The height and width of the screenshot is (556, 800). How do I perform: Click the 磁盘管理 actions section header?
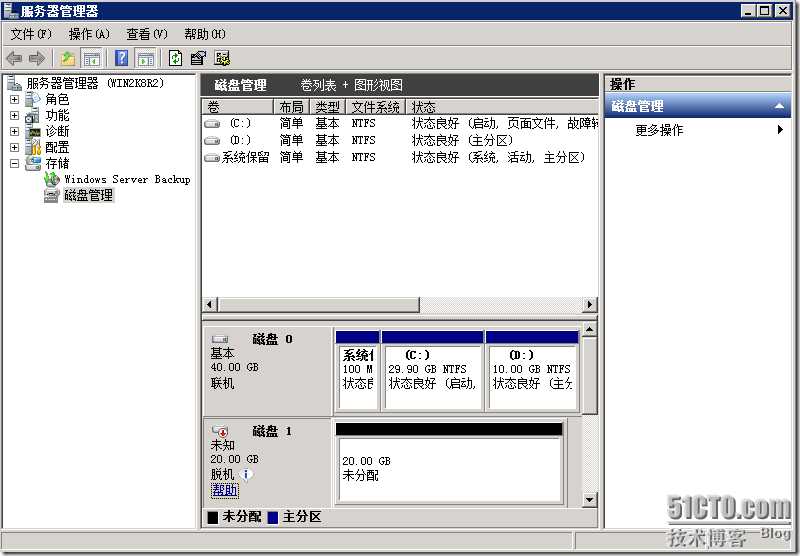[x=697, y=106]
